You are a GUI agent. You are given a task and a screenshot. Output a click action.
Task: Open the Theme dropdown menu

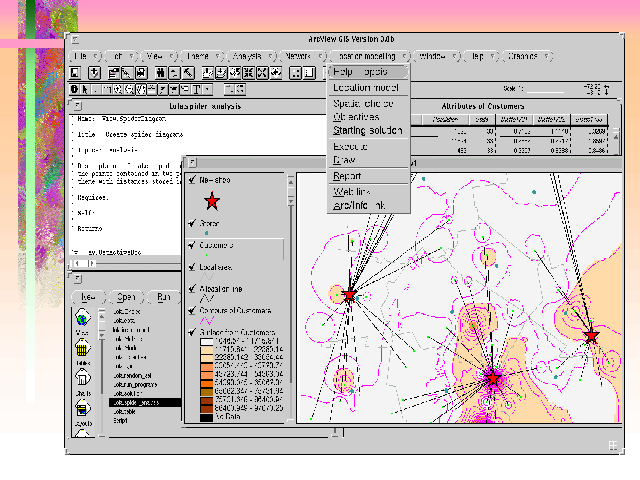(202, 56)
